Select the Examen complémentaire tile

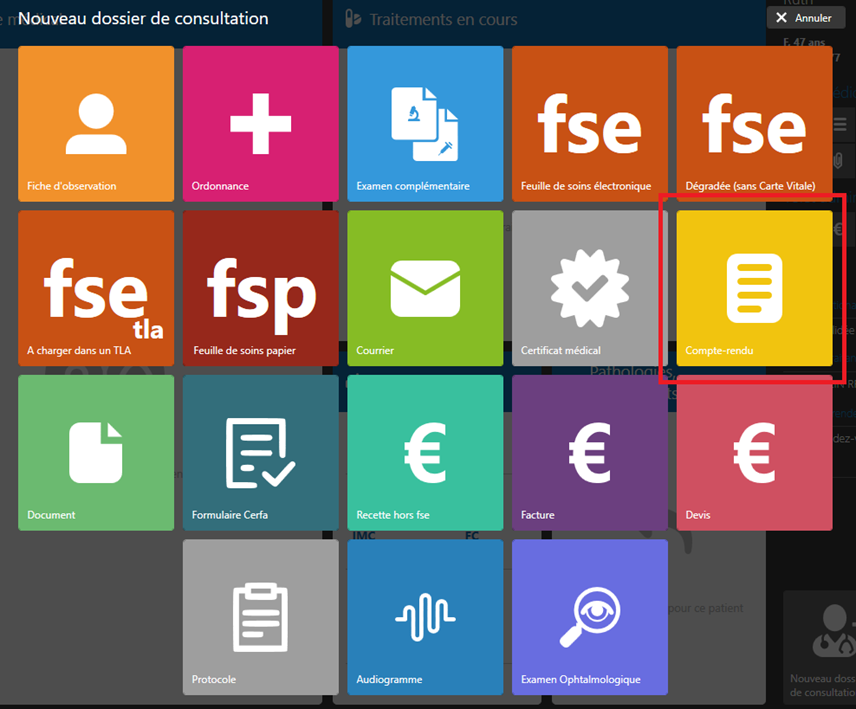(425, 124)
